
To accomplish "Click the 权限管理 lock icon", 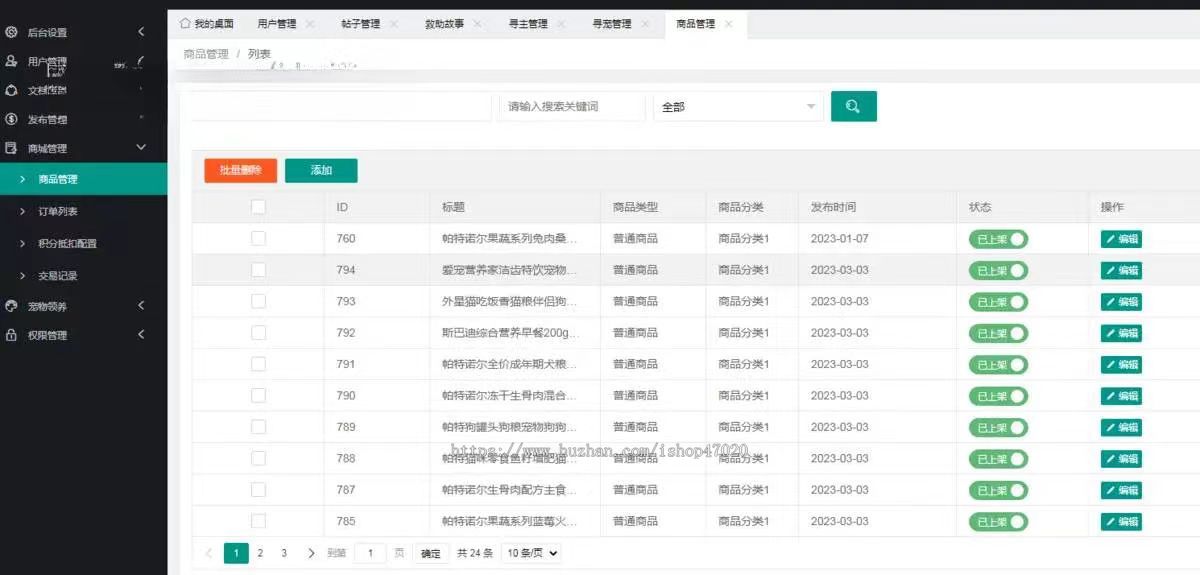I will point(12,335).
